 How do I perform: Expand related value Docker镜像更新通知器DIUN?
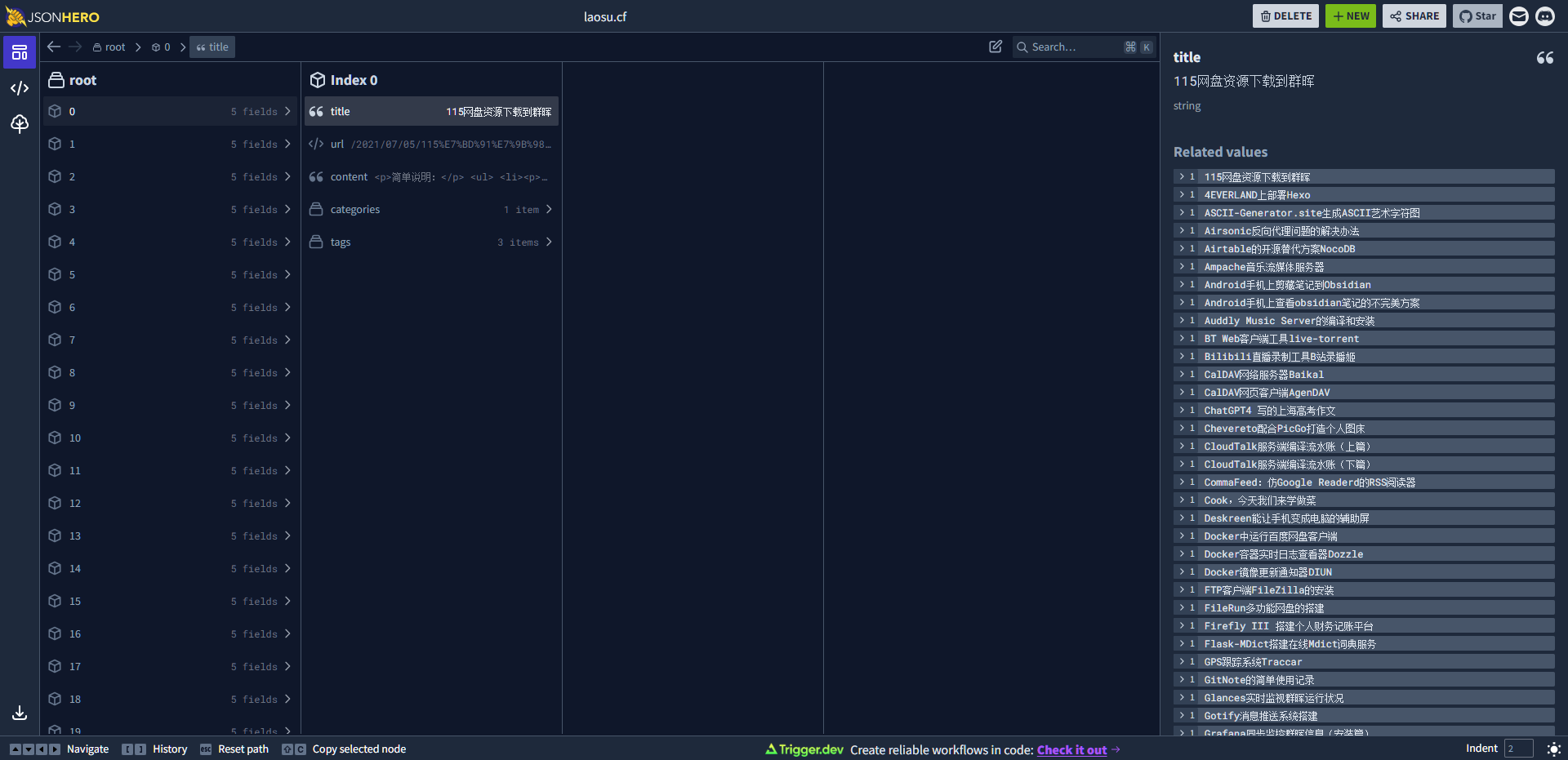coord(1181,571)
